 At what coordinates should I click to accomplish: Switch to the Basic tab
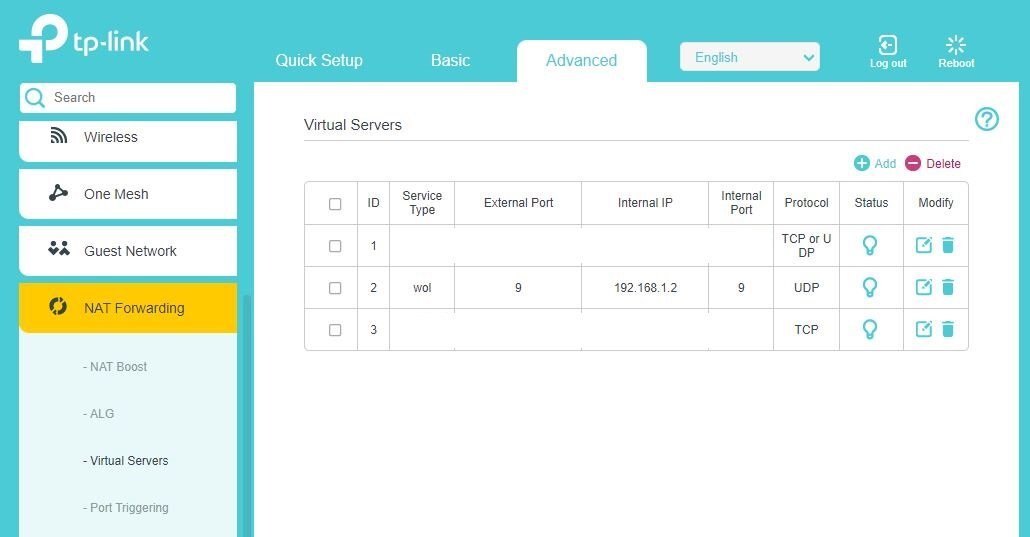click(450, 60)
